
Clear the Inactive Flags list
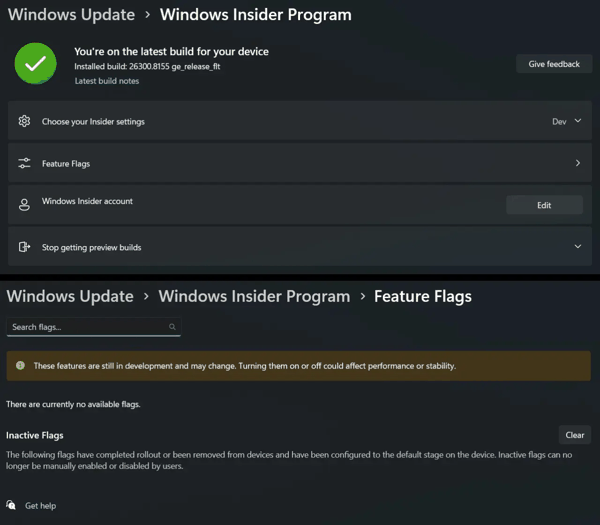click(574, 435)
